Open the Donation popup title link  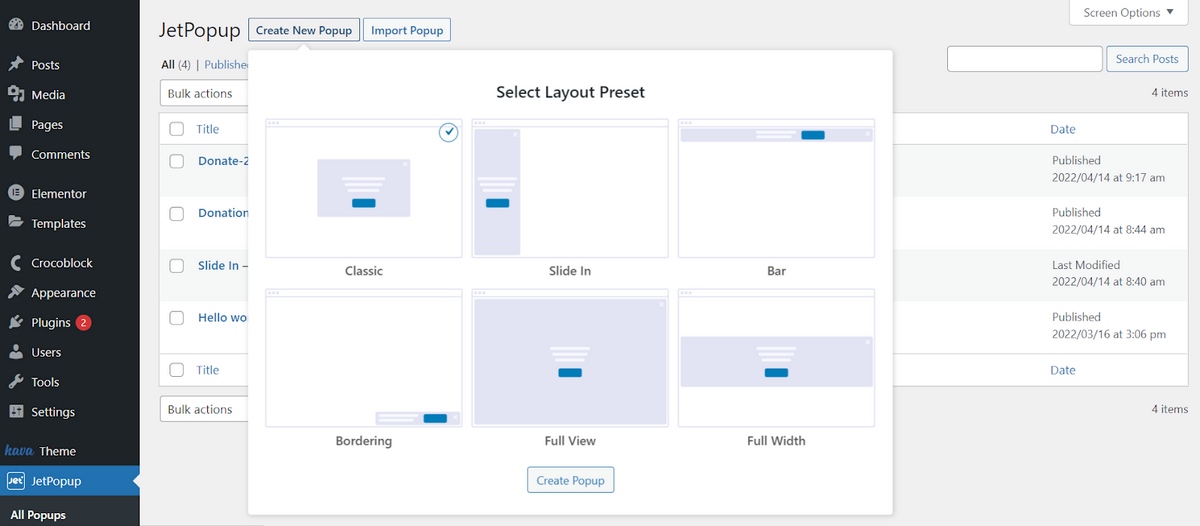pyautogui.click(x=222, y=213)
